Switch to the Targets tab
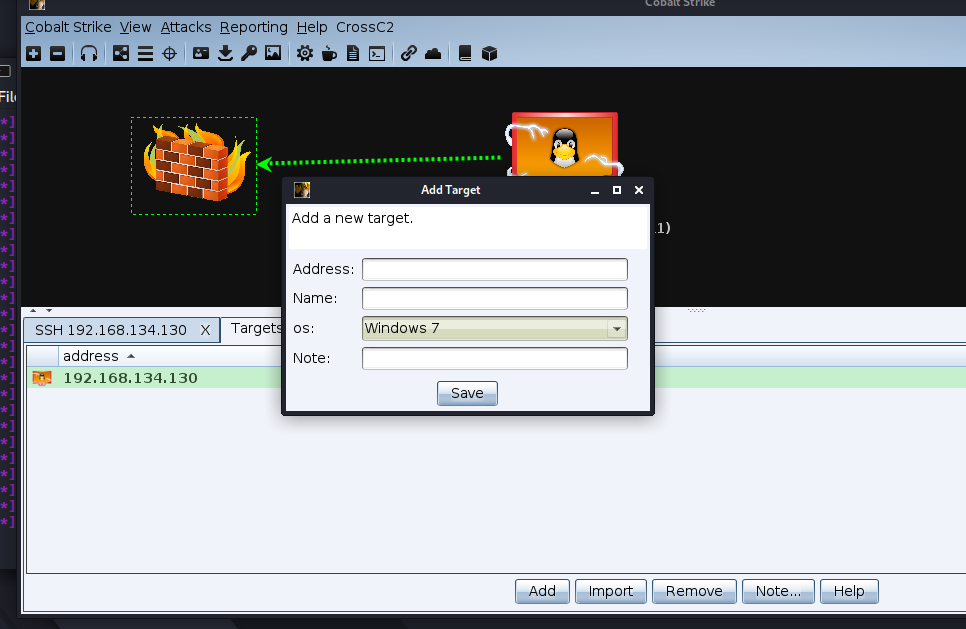Image resolution: width=966 pixels, height=629 pixels. coord(256,328)
